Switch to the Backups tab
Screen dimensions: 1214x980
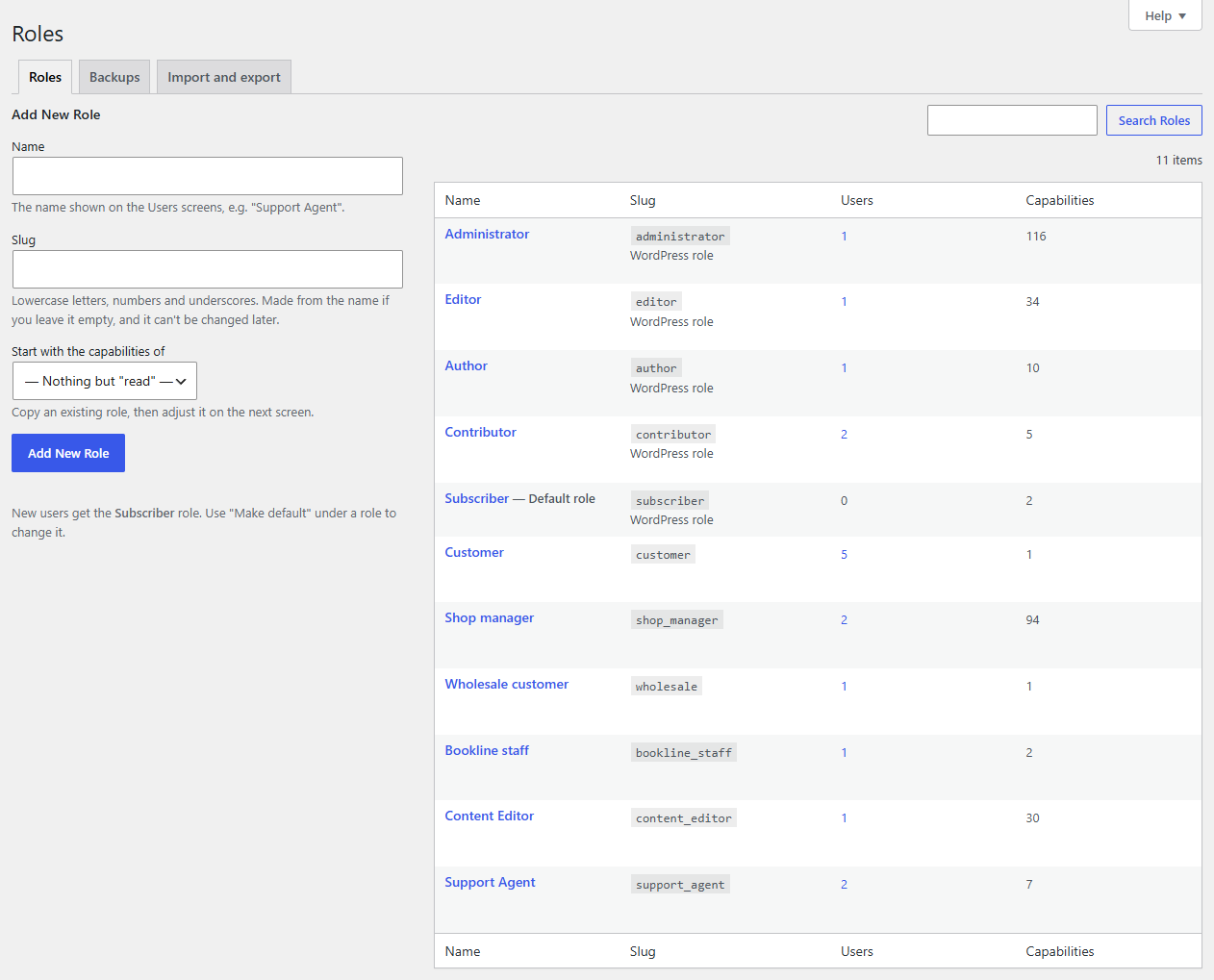[114, 77]
